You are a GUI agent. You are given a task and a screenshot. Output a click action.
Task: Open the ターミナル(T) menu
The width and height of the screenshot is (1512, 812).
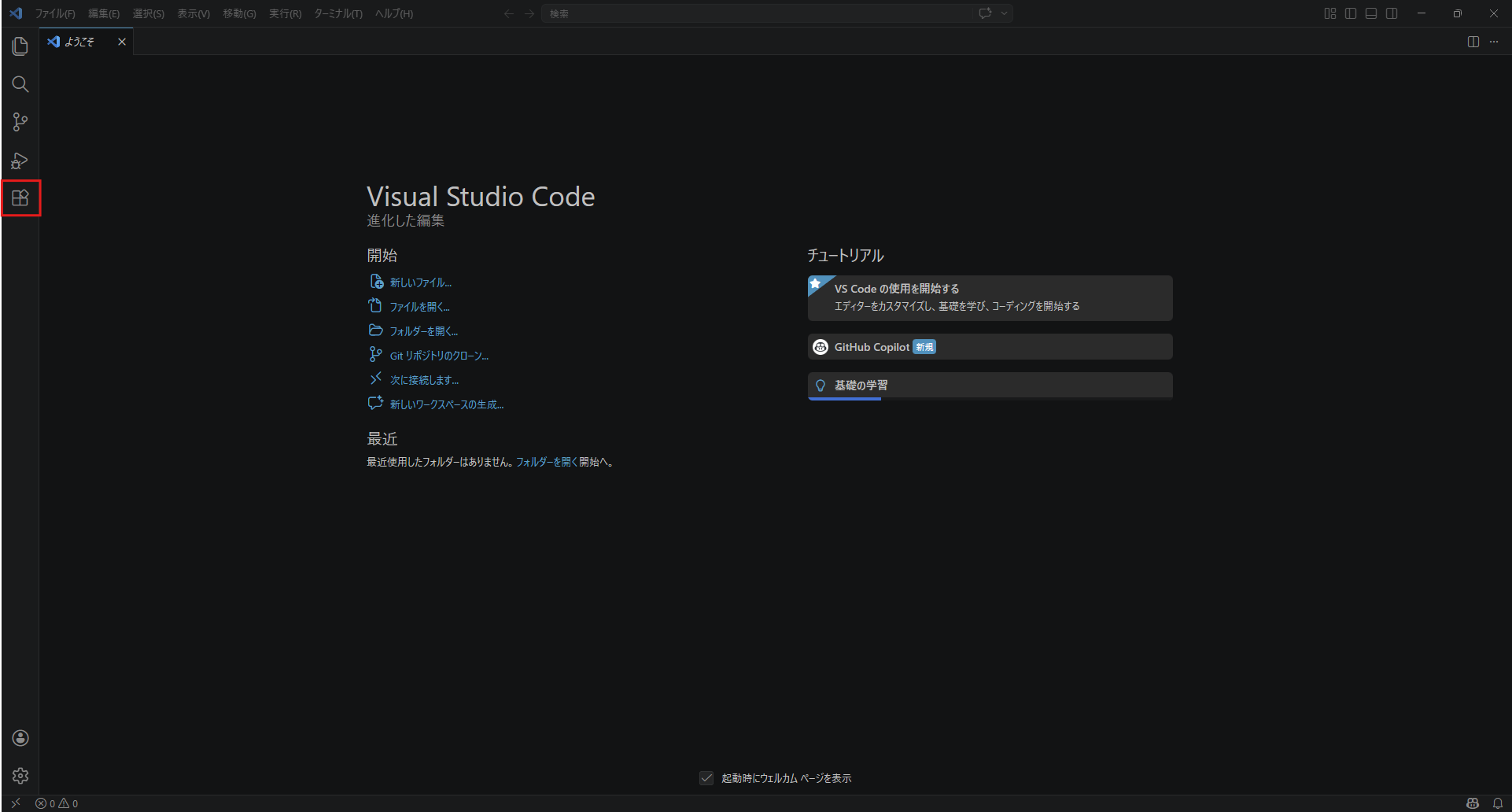click(338, 13)
